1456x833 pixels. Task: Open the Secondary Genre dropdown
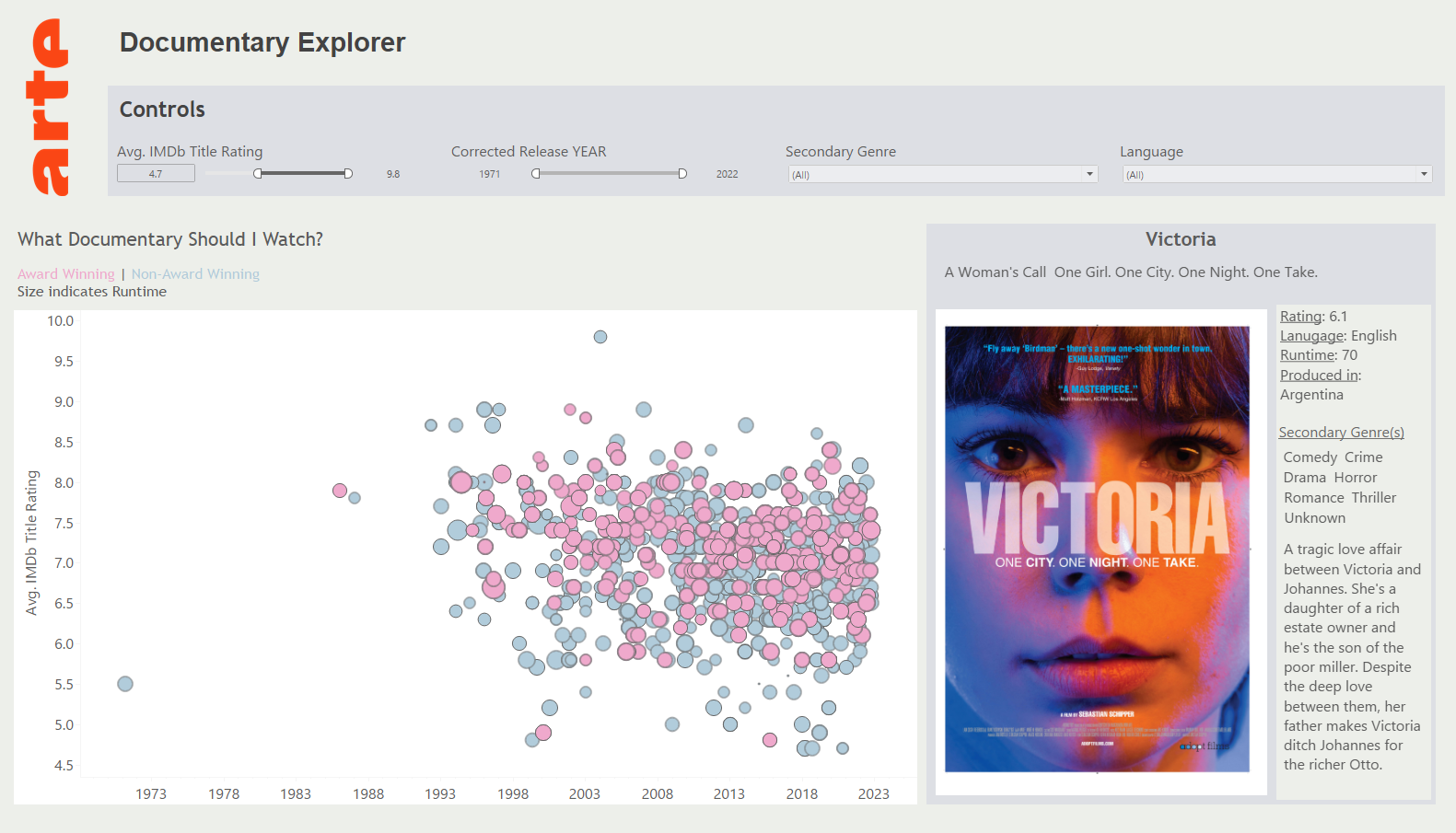click(x=943, y=174)
